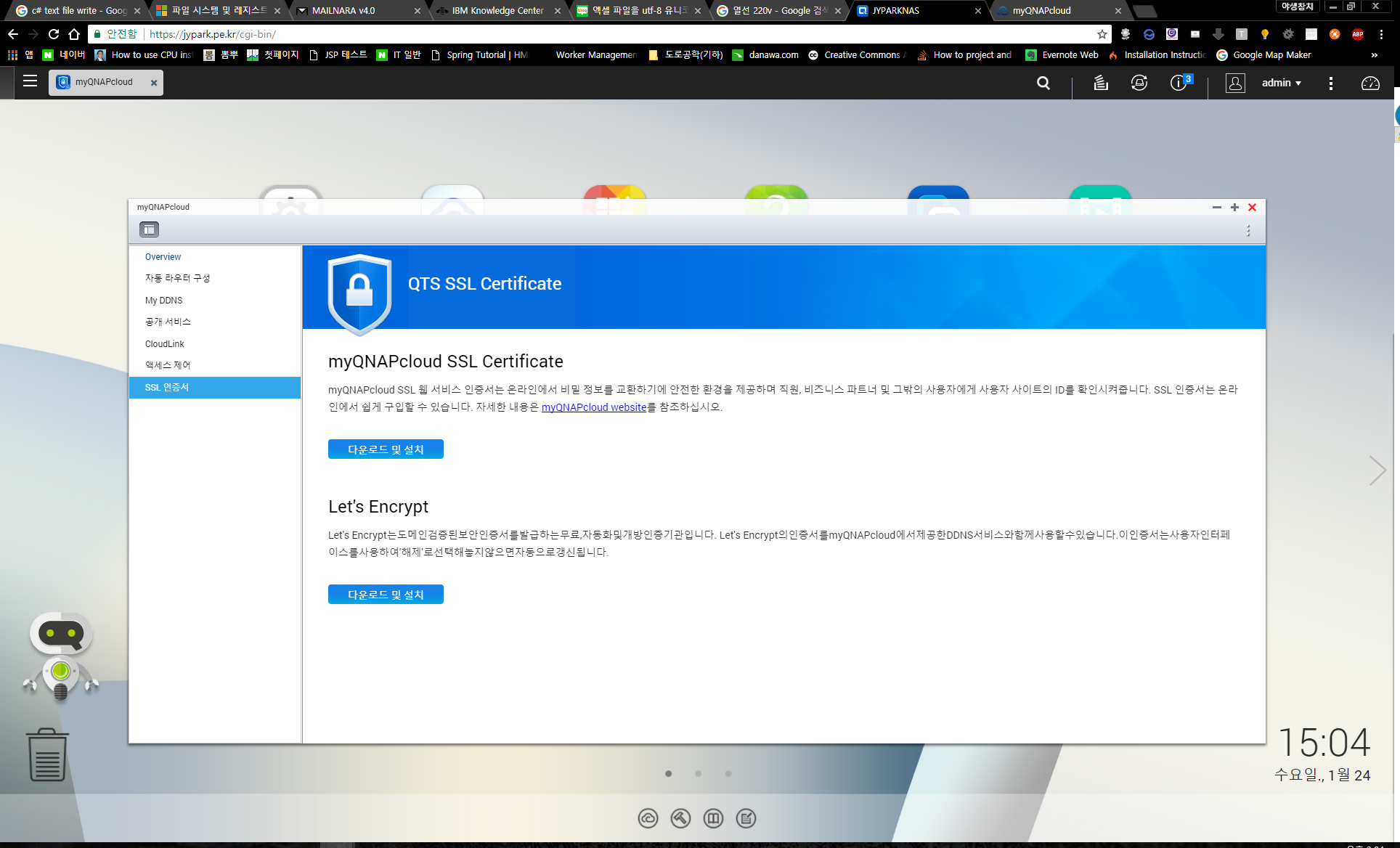Viewport: 1400px width, 848px height.
Task: Open the Spring Tutorial bookmark
Action: coord(479,55)
